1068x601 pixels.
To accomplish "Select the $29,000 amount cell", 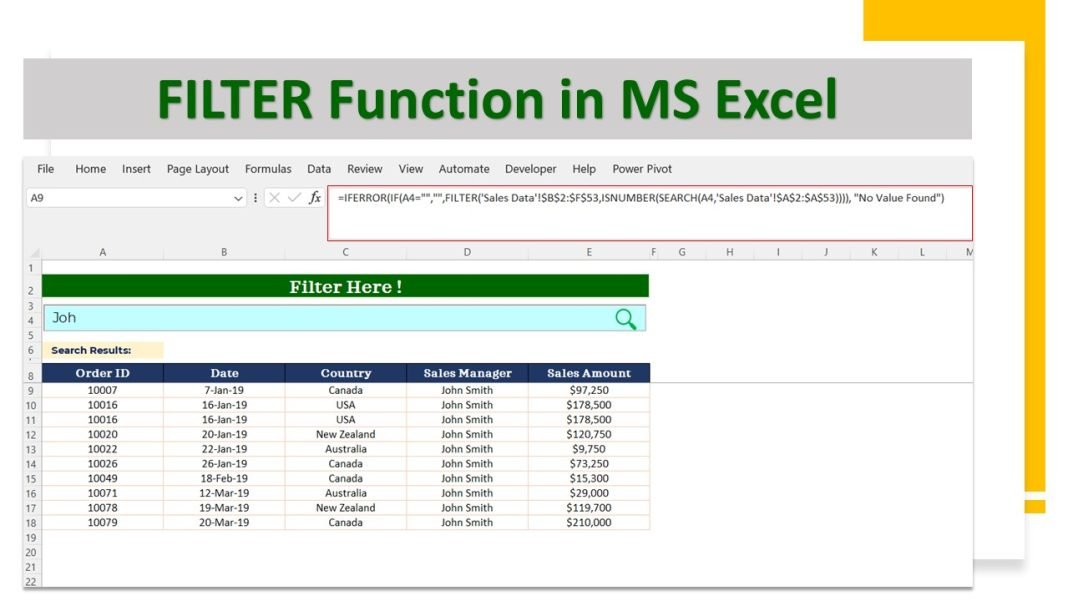I will click(589, 493).
